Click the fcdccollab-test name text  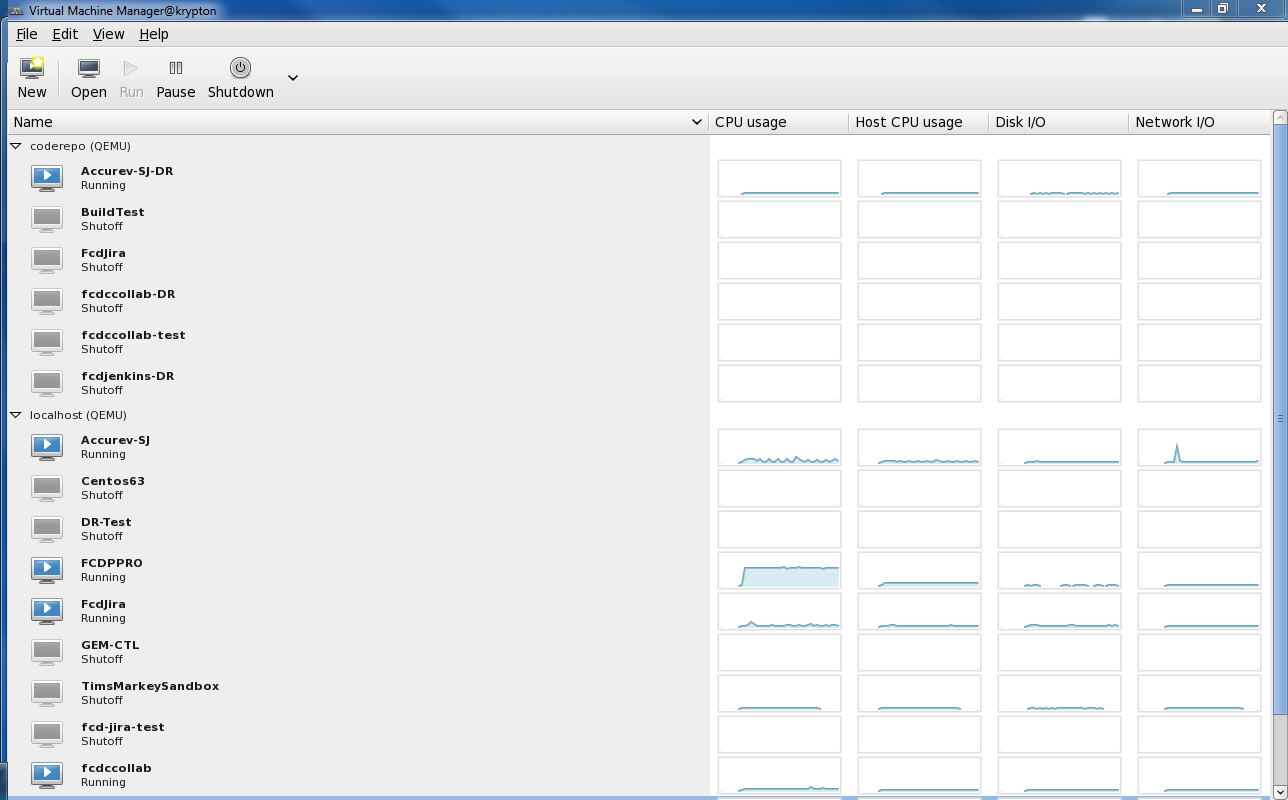(x=133, y=335)
